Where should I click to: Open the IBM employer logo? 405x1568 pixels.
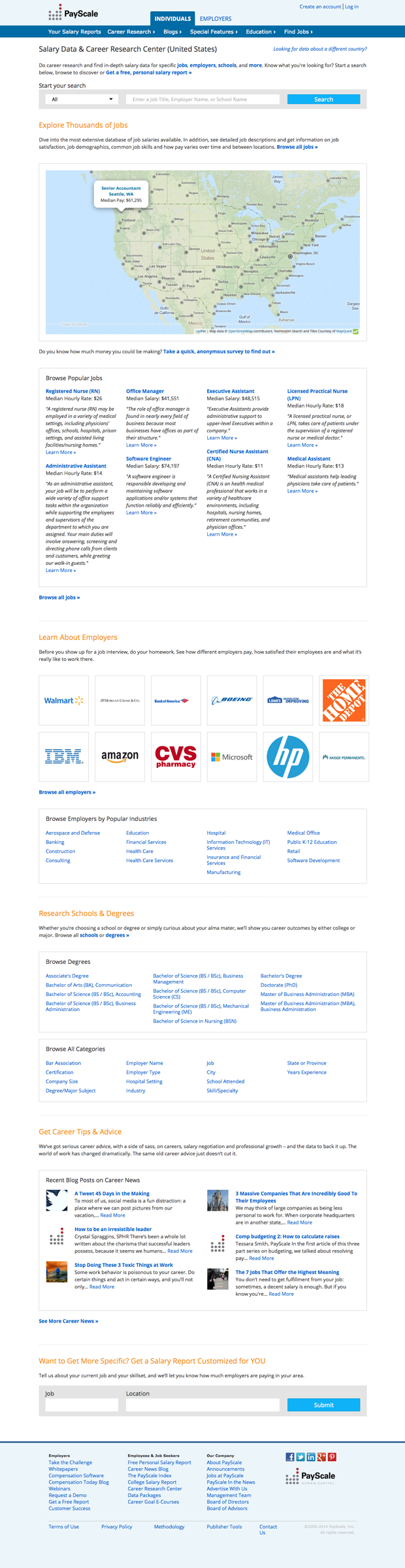pos(63,756)
